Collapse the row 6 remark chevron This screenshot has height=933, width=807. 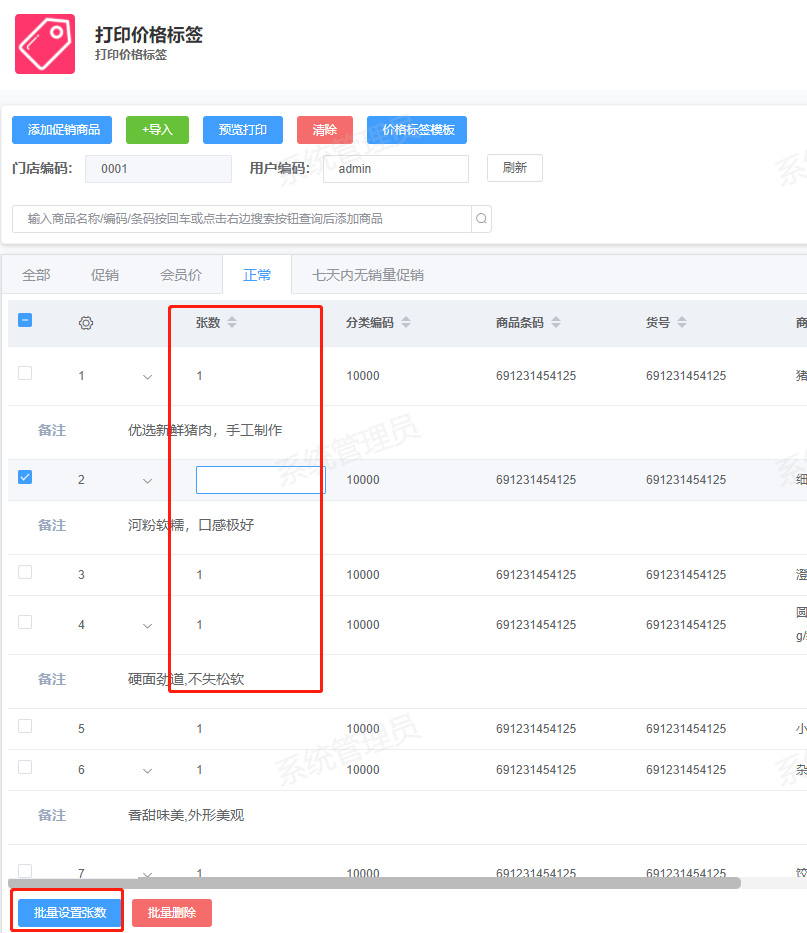tap(148, 771)
